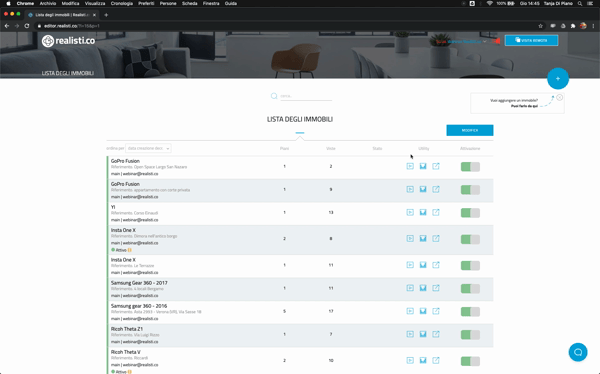Toggle activation for GoPro Fusion Open Space Largo San Nazaro
This screenshot has width=600, height=374.
pyautogui.click(x=470, y=167)
